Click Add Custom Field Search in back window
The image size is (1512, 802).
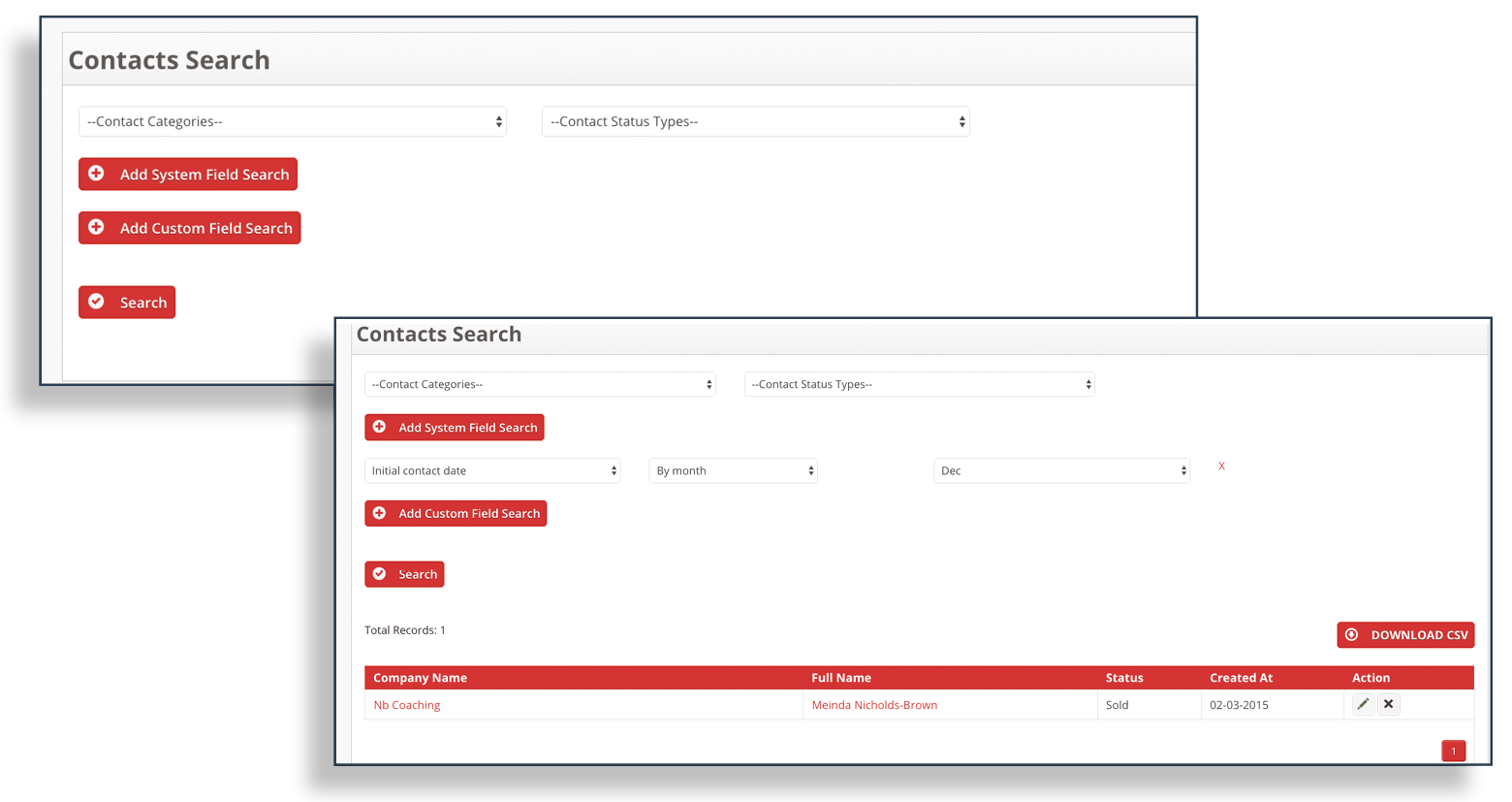tap(190, 228)
